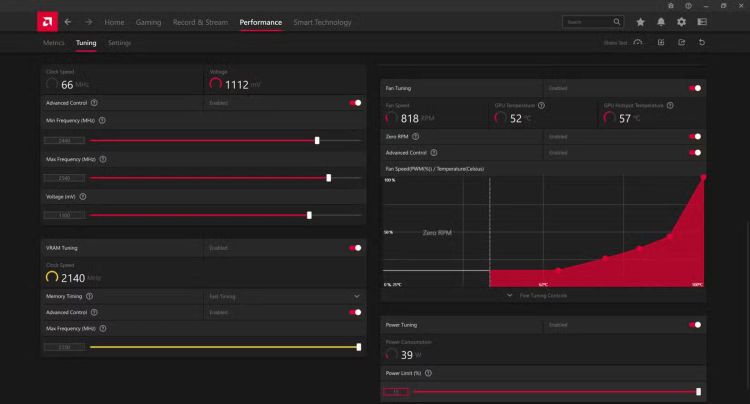Viewport: 750px width, 404px height.
Task: Disable GPU Advanced Control toggle under Voltage
Action: 355,103
